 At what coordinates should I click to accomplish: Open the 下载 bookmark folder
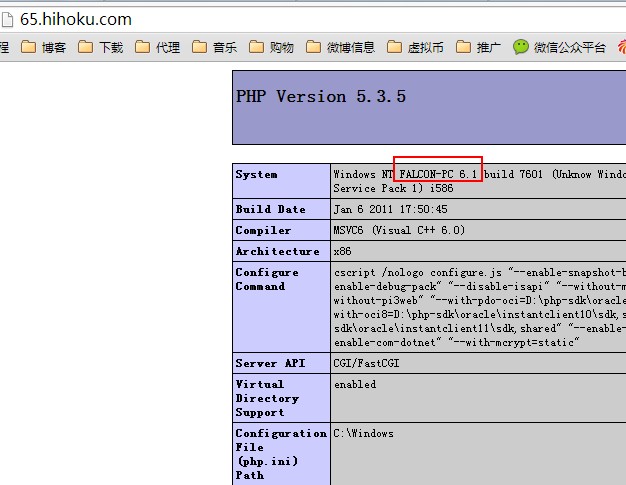(x=101, y=47)
